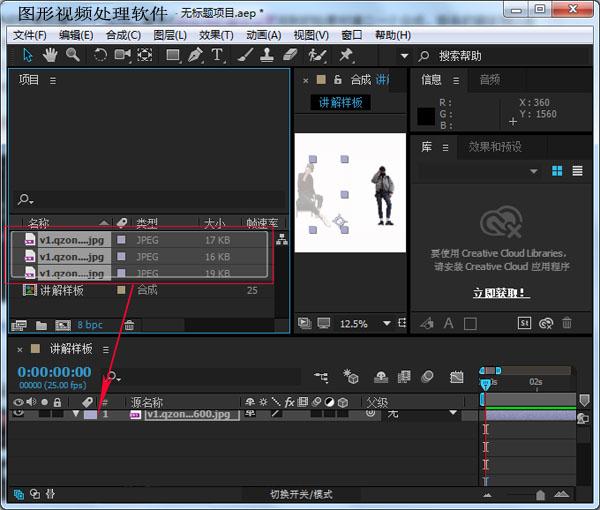Open the 图层(L) menu
The height and width of the screenshot is (510, 600).
click(x=170, y=36)
